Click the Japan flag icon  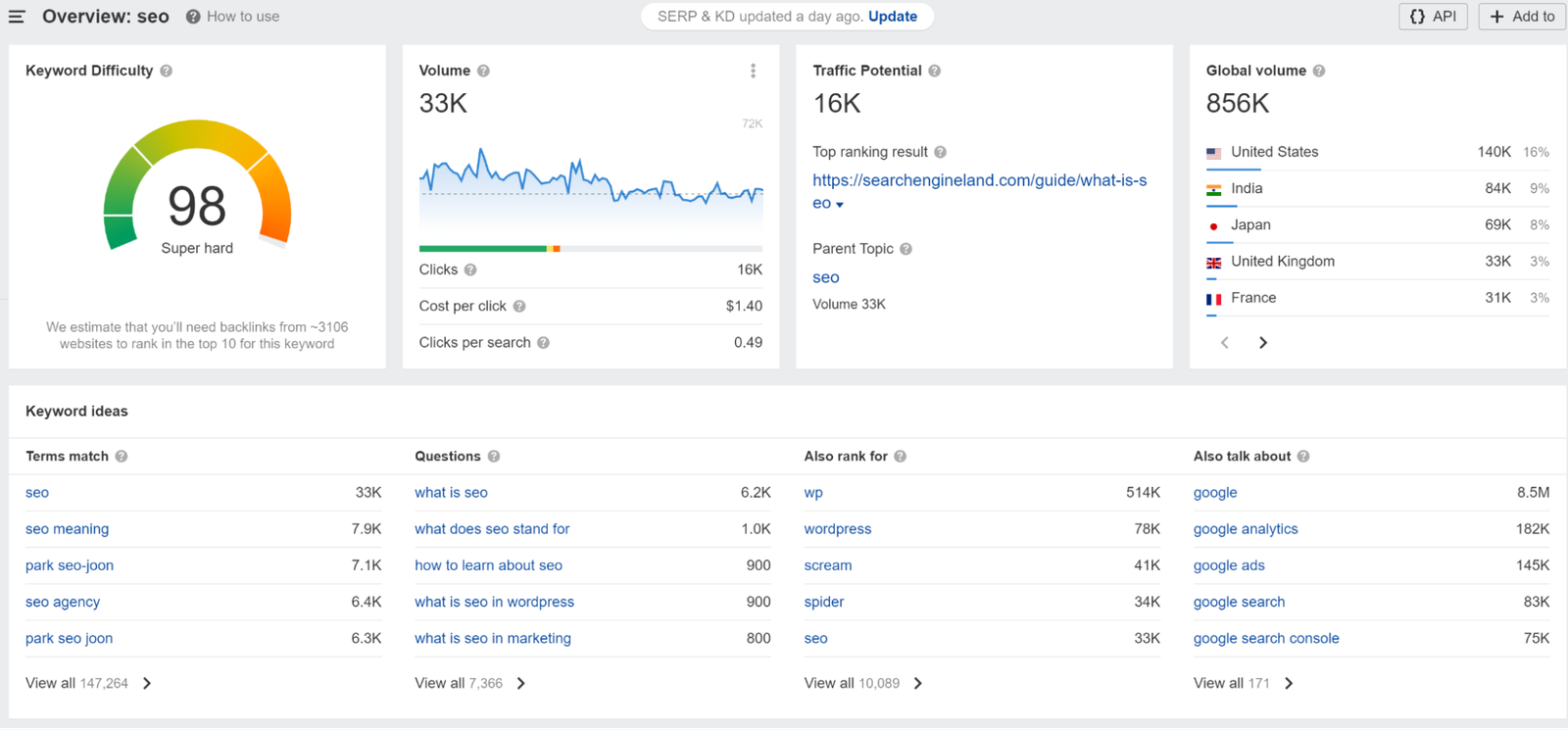1214,225
